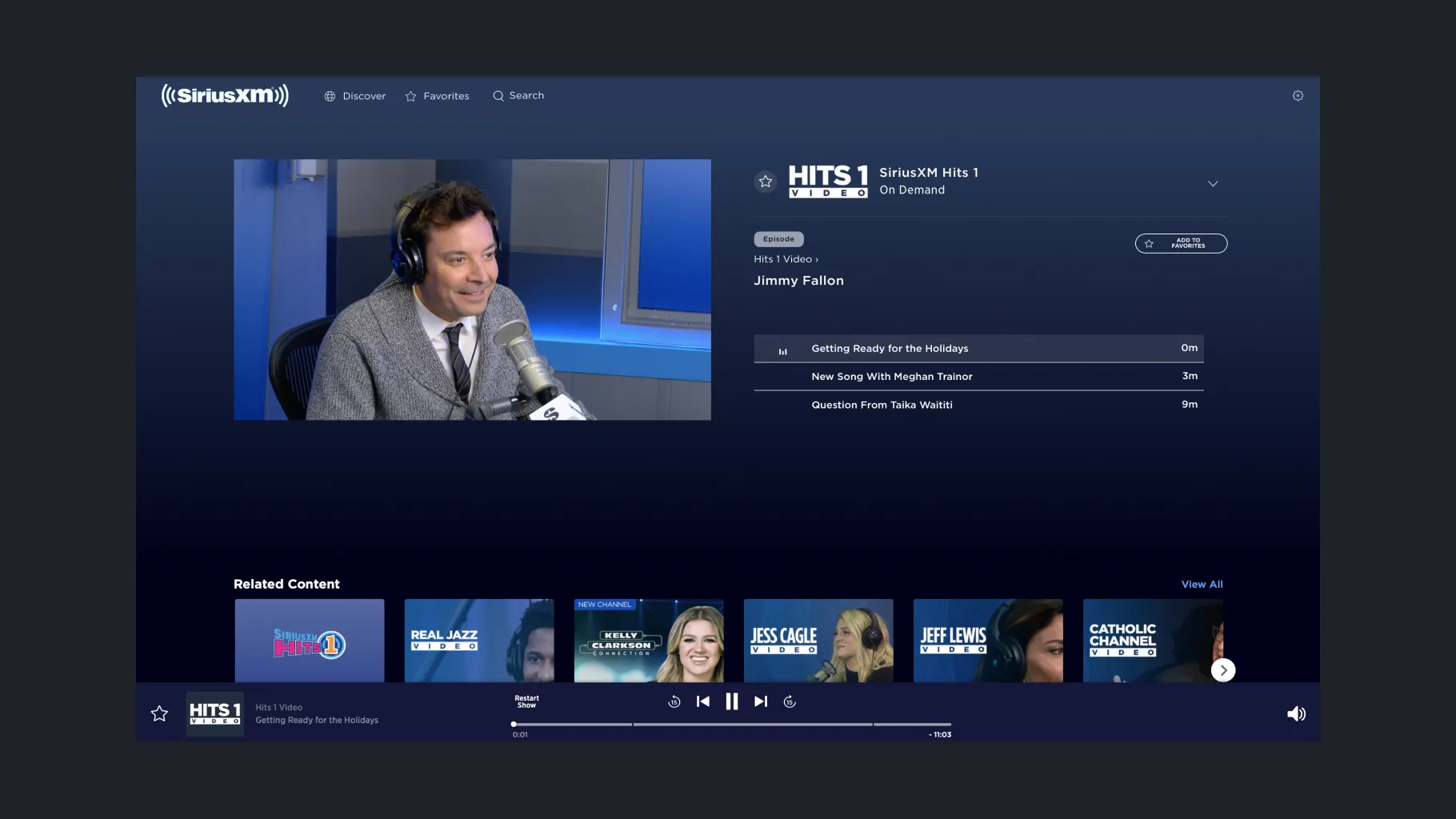Click the Episode tag
The height and width of the screenshot is (819, 1456).
(x=778, y=239)
